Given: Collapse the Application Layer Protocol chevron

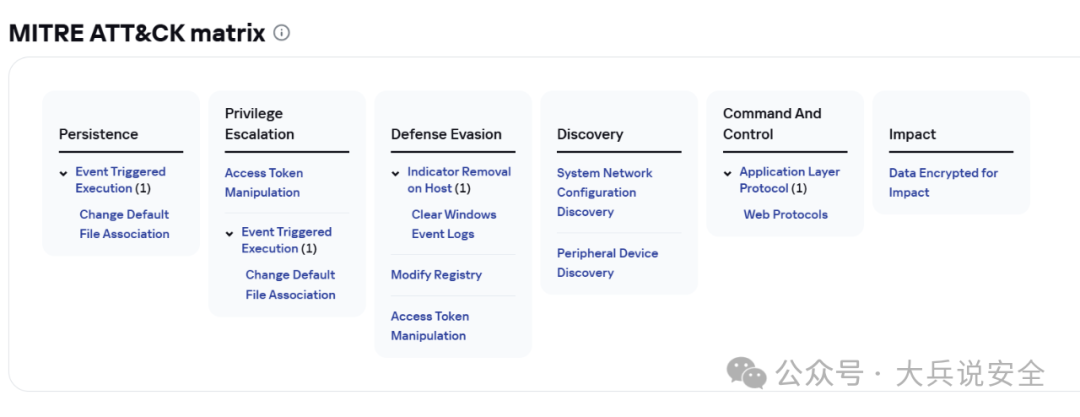Looking at the screenshot, I should point(728,173).
